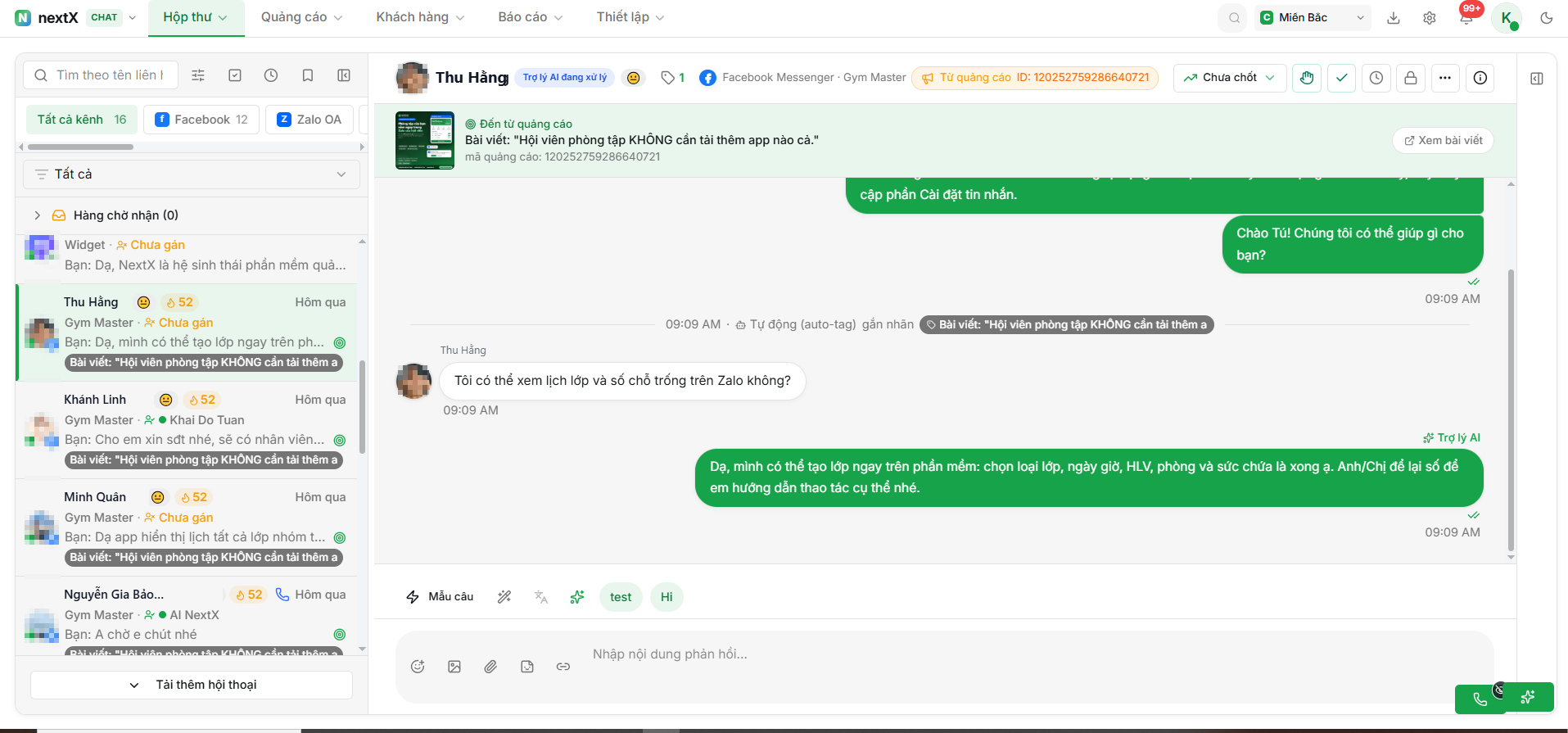Mark conversation done with checkmark button
This screenshot has width=1568, height=733.
click(x=1341, y=78)
